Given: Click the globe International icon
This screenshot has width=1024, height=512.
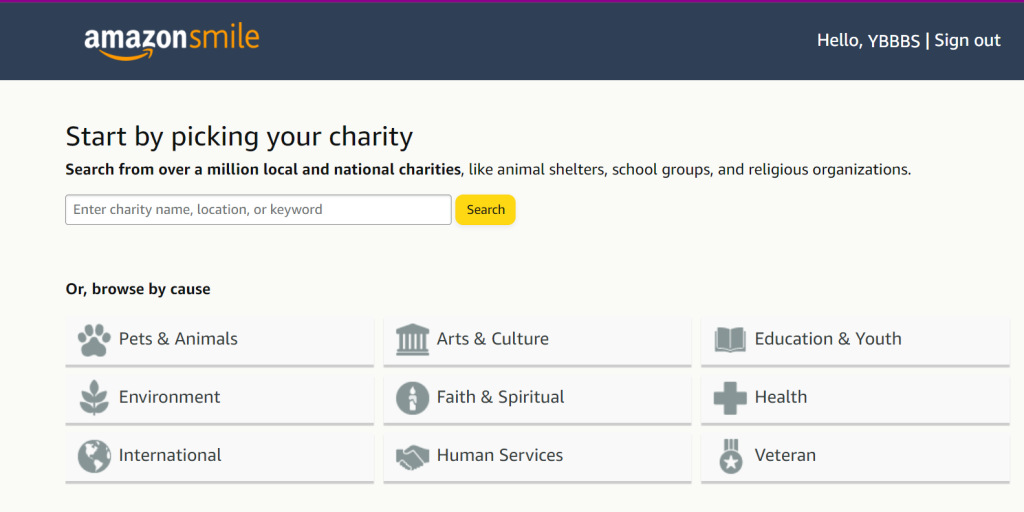Looking at the screenshot, I should [94, 456].
